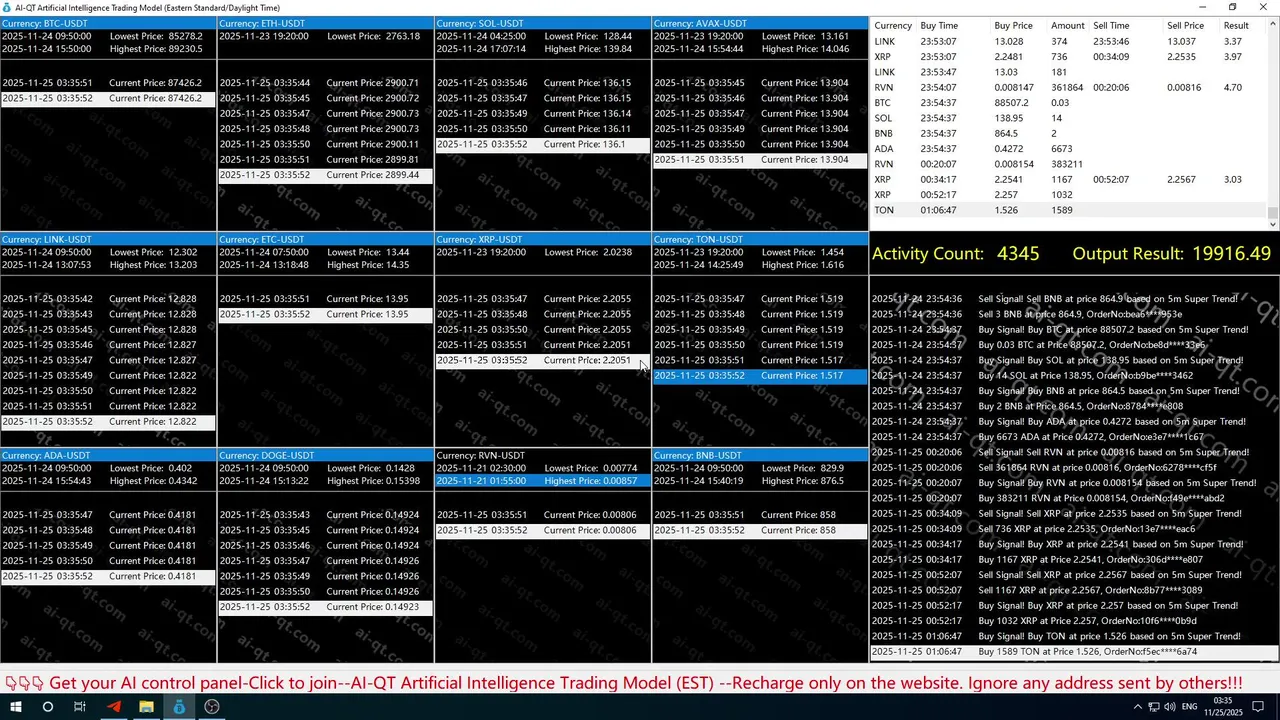The width and height of the screenshot is (1280, 720).
Task: Select the BTC row in the trade table
Action: coord(1069,102)
